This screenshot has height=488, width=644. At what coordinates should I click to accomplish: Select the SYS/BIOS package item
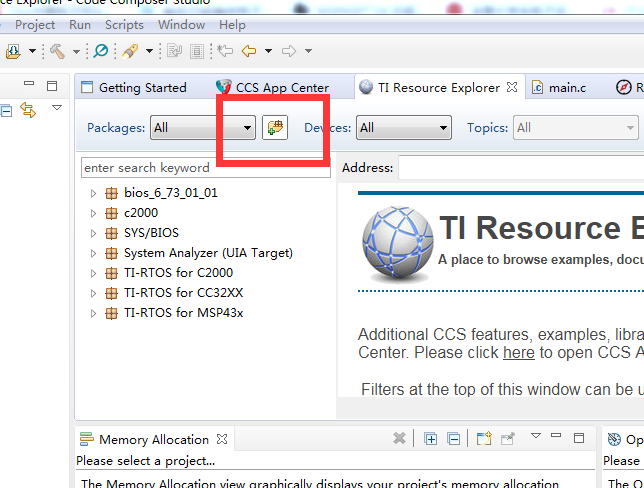tap(151, 232)
